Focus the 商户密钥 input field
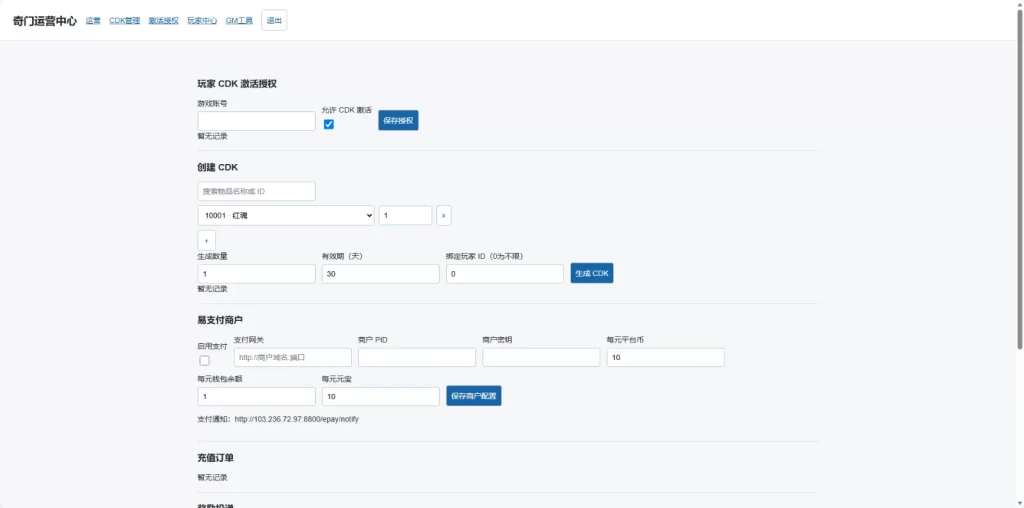The height and width of the screenshot is (508, 1024). 541,357
